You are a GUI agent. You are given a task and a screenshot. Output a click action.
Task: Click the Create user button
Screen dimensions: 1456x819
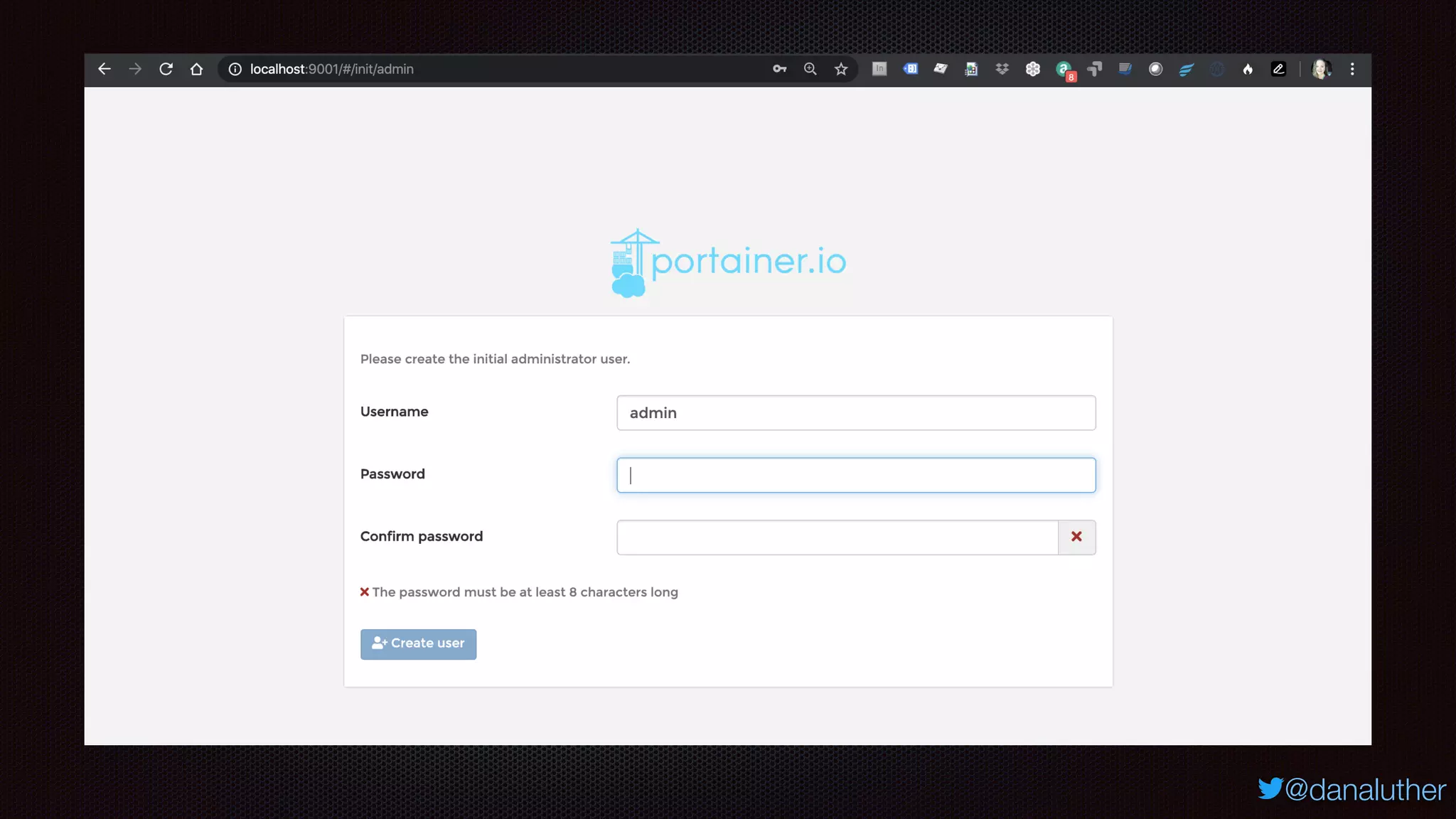[x=418, y=643]
